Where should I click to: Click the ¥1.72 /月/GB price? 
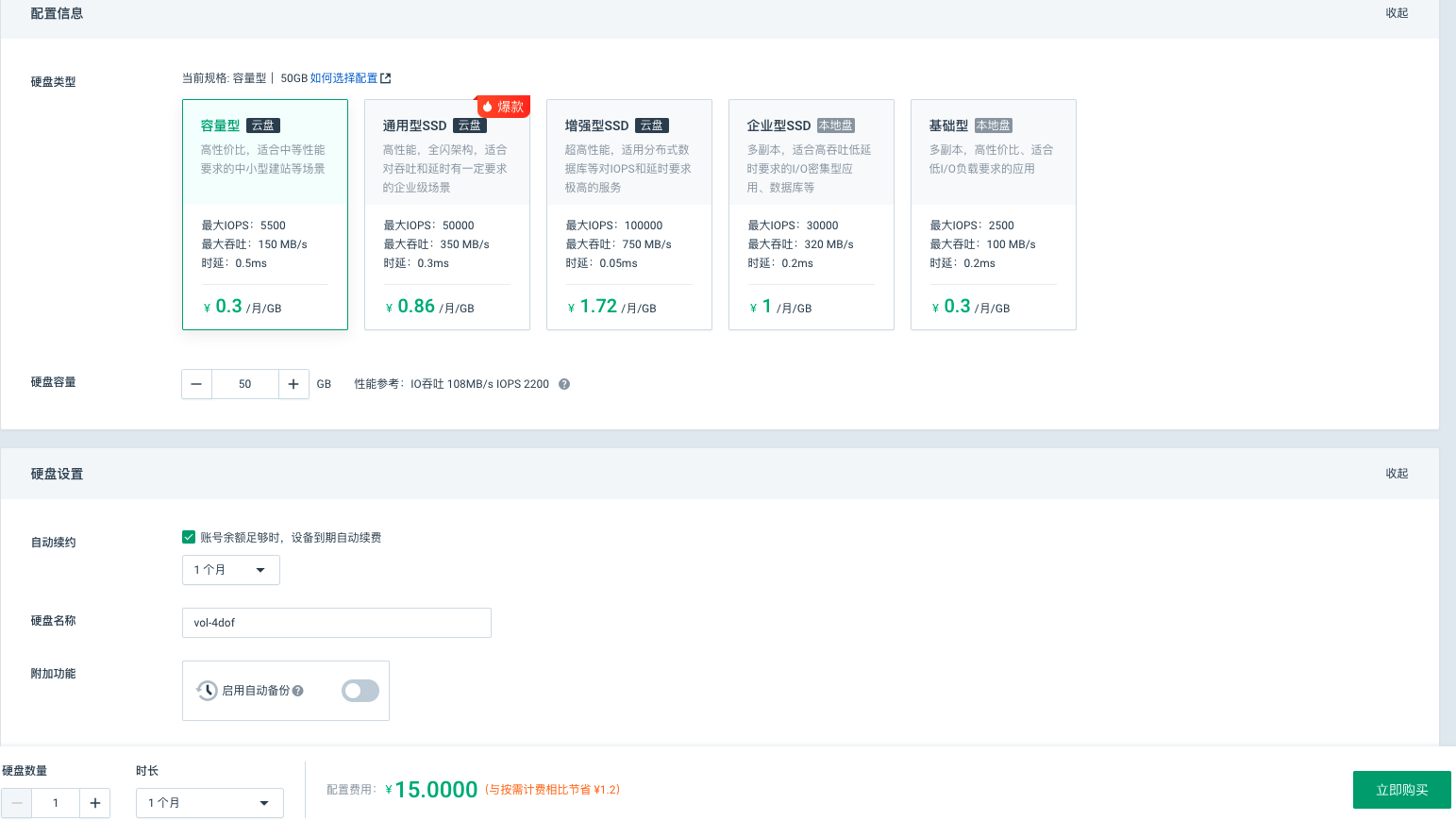coord(612,307)
